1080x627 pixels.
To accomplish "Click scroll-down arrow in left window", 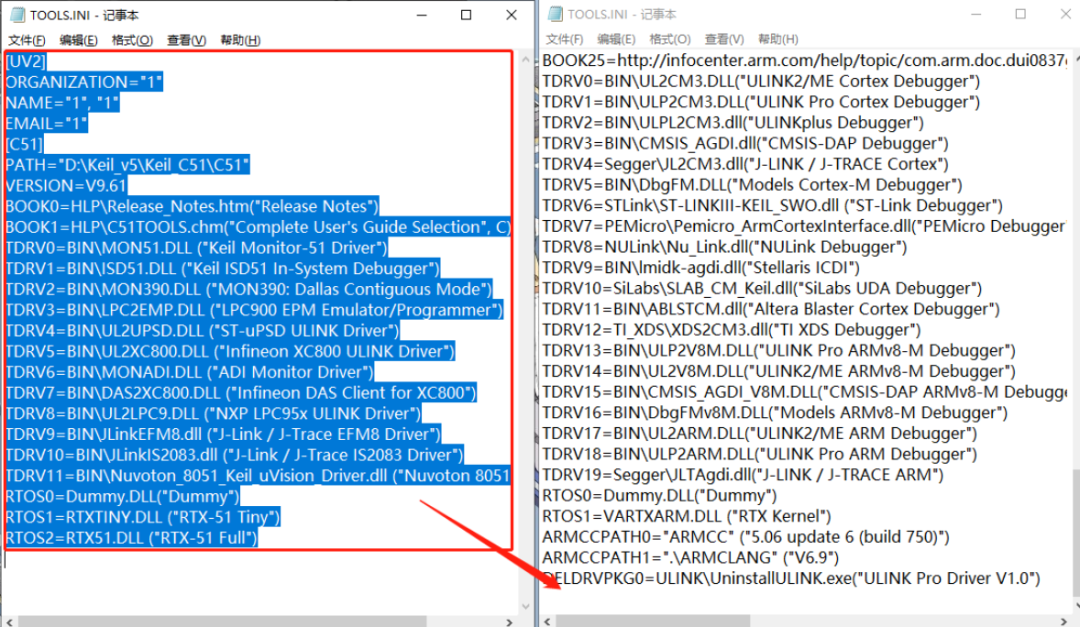I will (x=526, y=606).
